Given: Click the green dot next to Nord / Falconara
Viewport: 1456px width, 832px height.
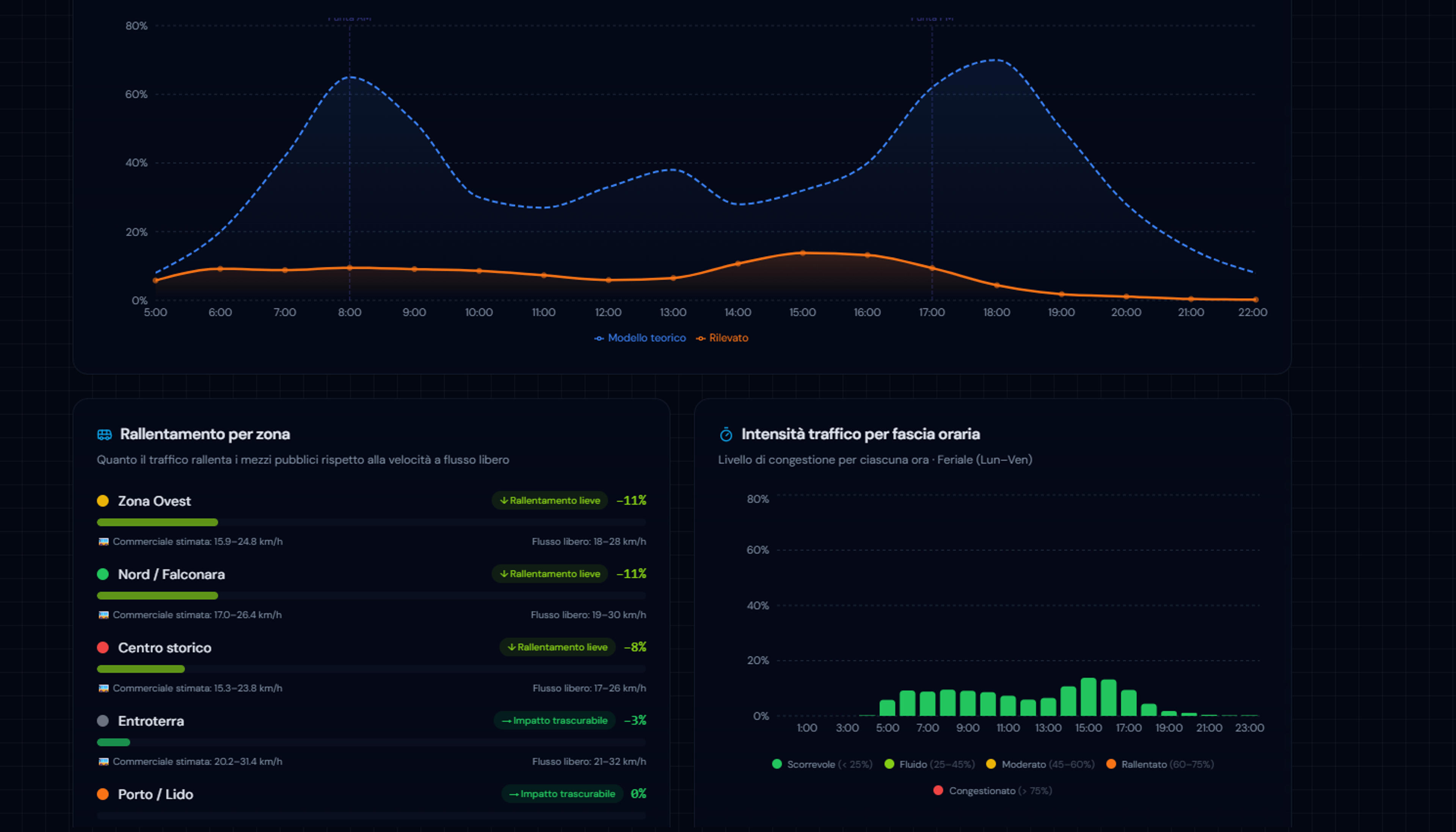Looking at the screenshot, I should click(x=103, y=574).
